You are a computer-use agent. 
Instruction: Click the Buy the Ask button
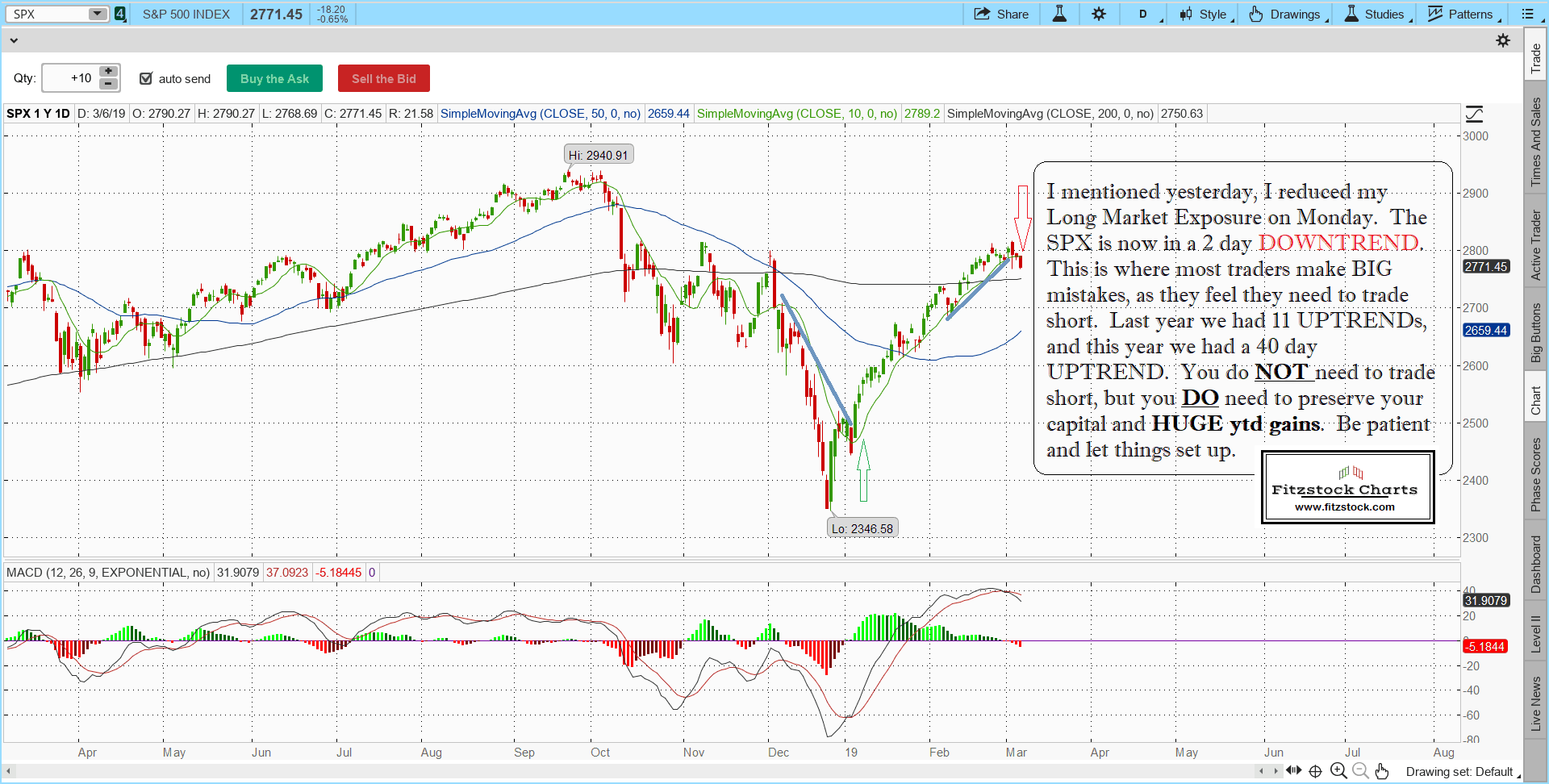pos(274,78)
